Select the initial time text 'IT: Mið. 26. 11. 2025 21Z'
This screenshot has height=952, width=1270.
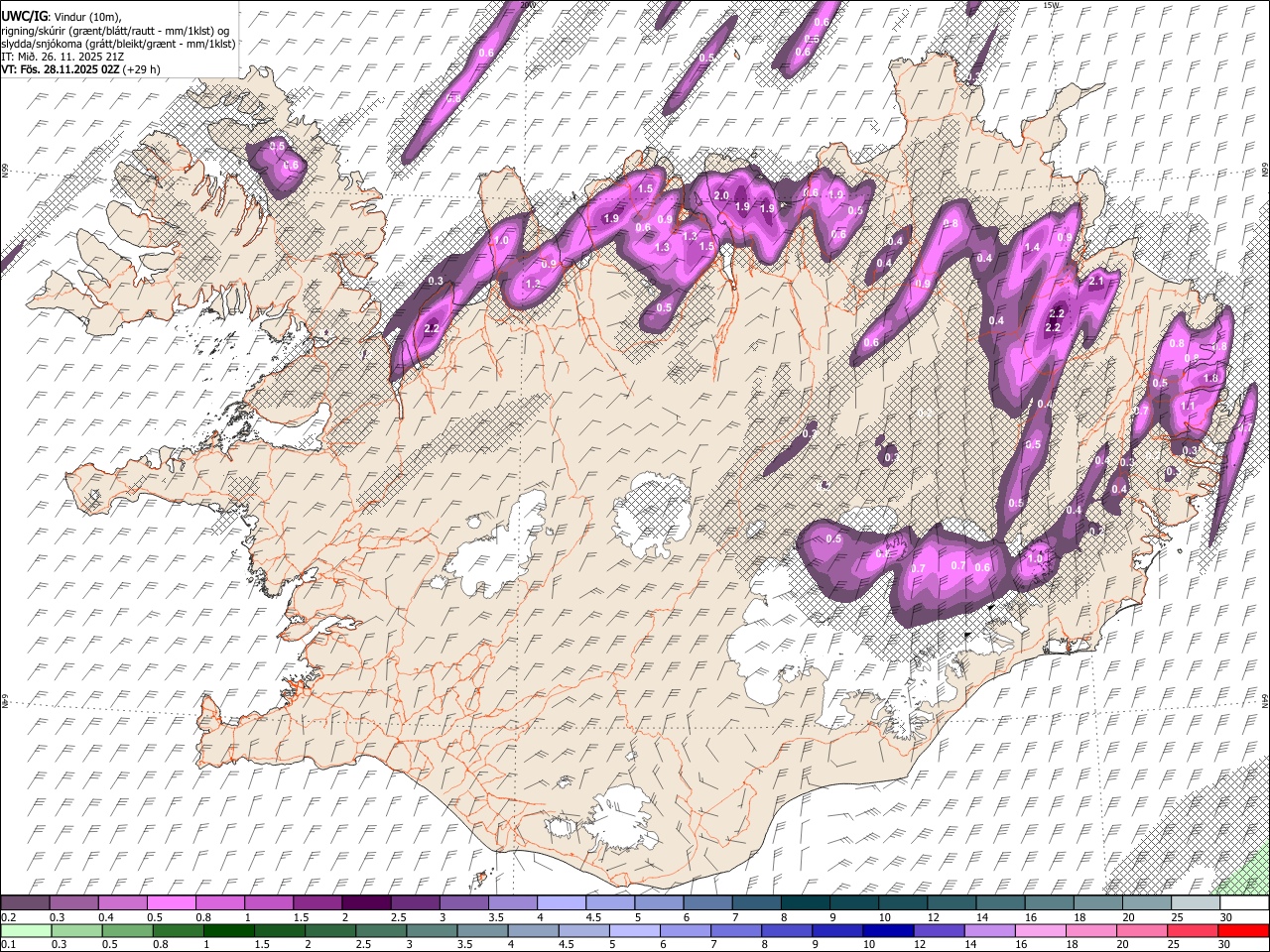63,57
